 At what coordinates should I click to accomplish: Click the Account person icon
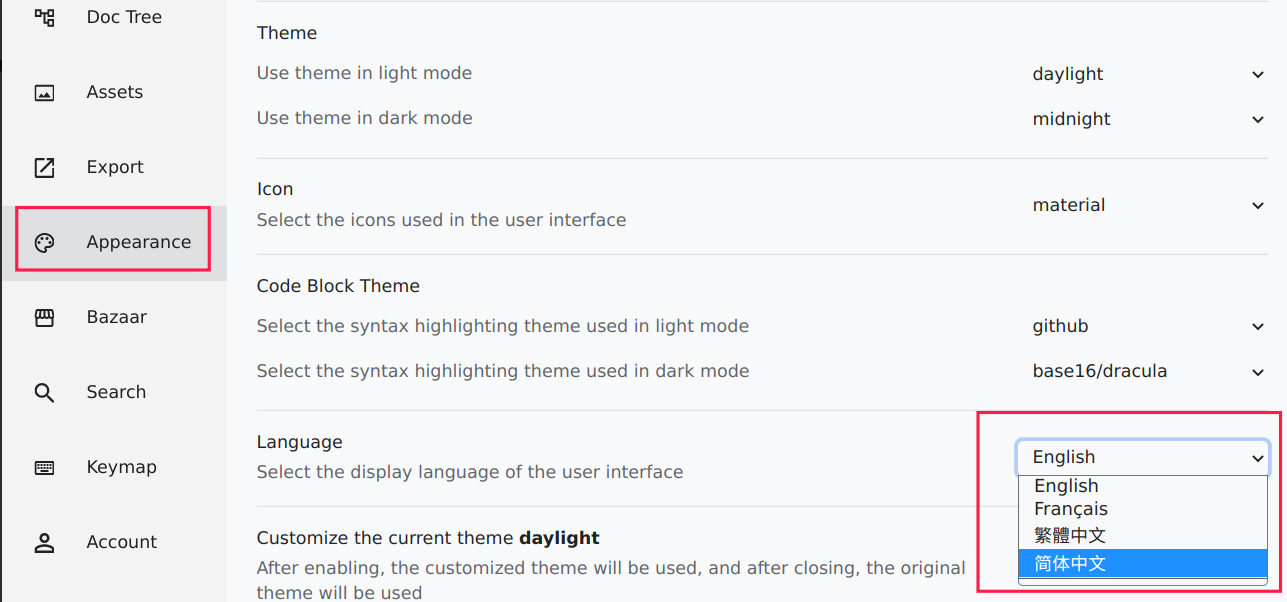point(44,542)
